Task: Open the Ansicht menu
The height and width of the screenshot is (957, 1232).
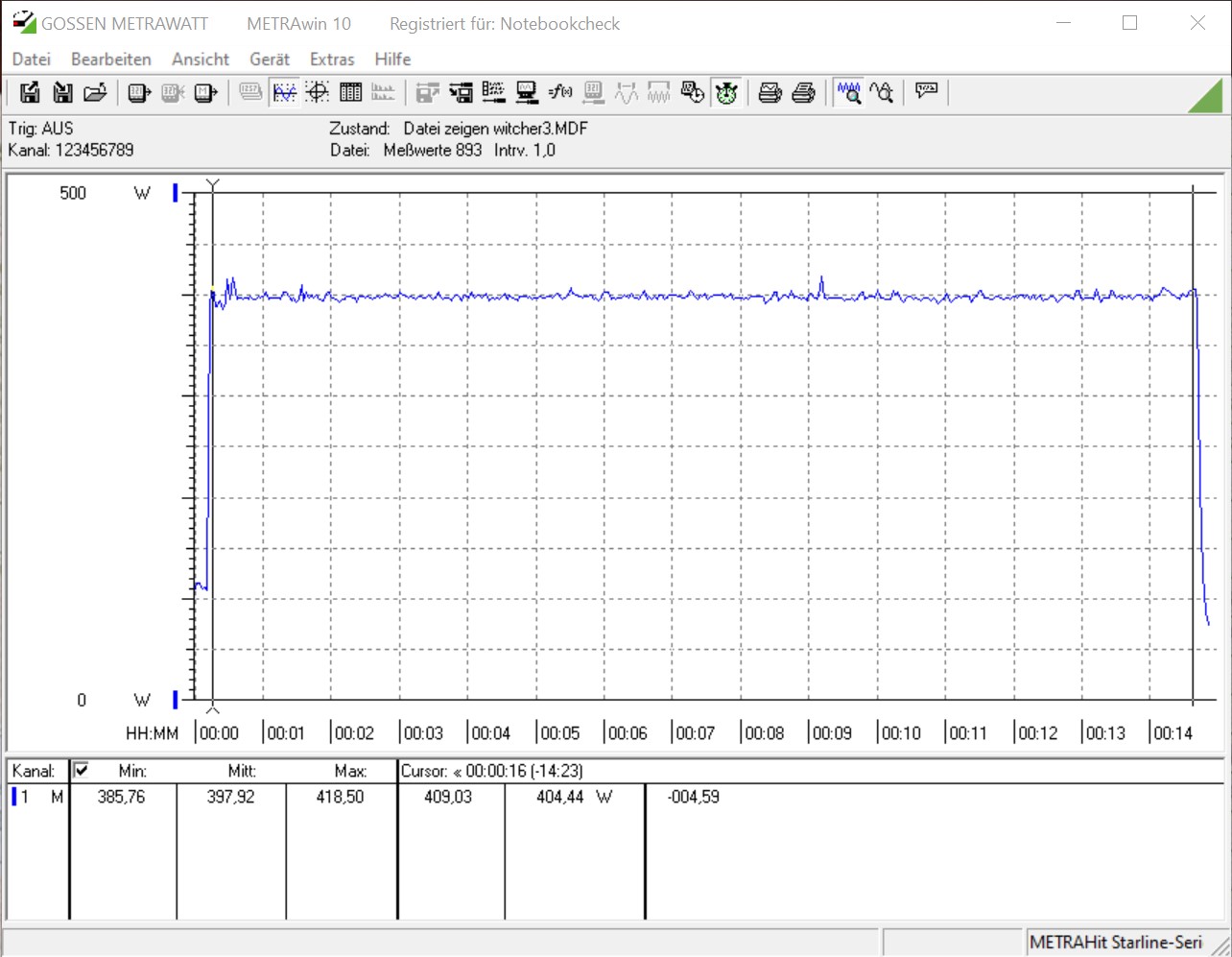Action: [x=201, y=60]
